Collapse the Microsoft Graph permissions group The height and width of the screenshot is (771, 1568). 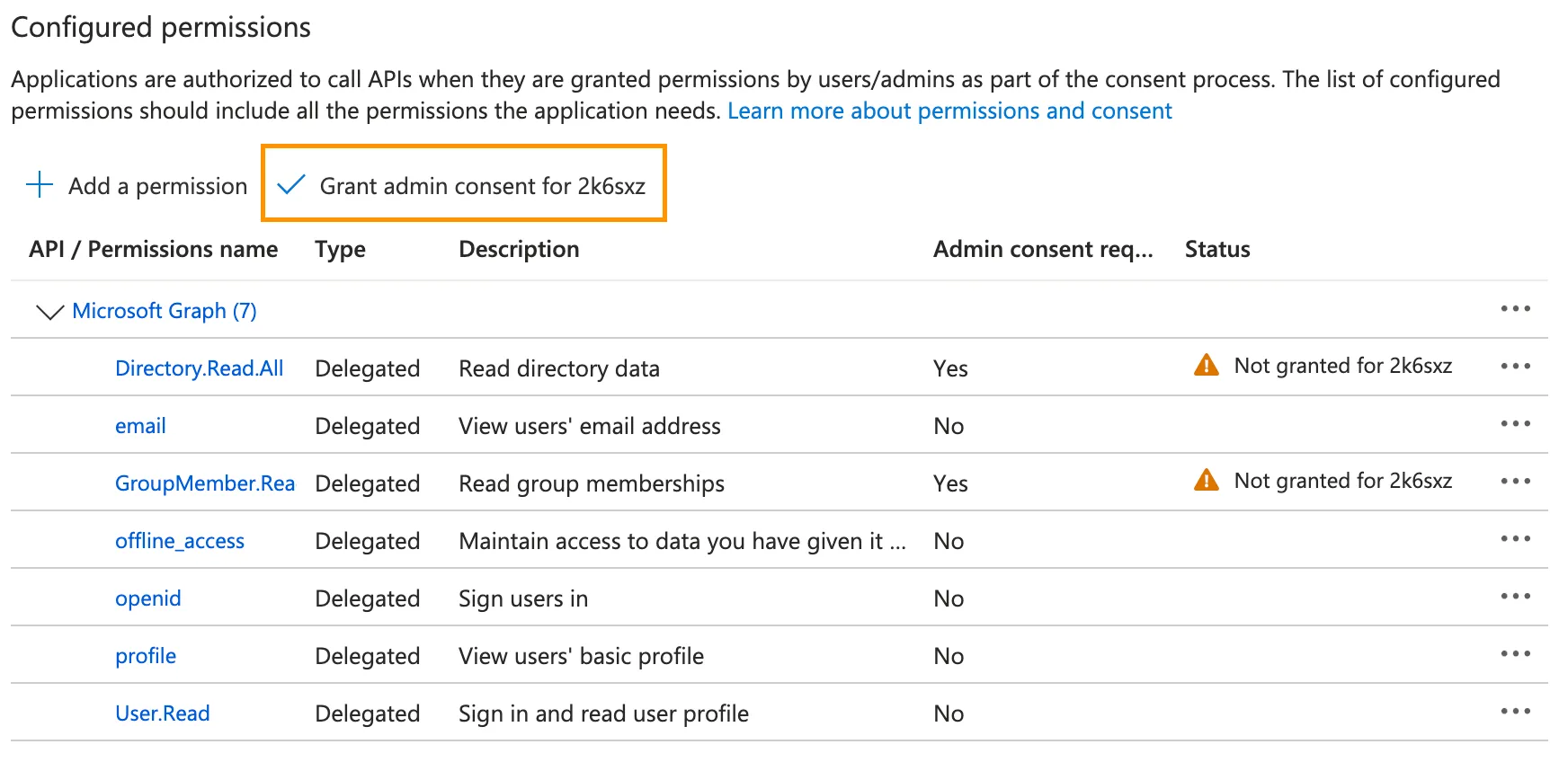[49, 312]
